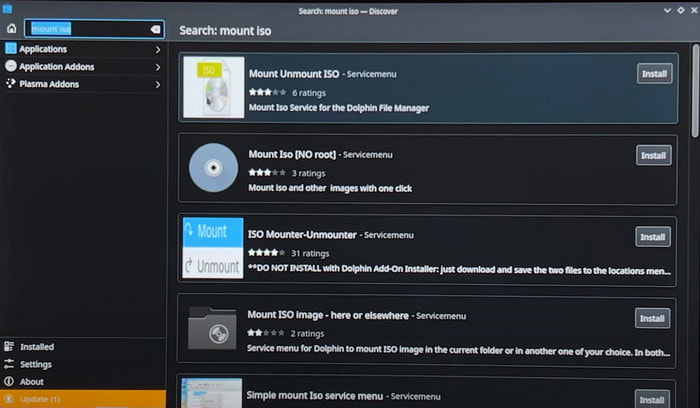The height and width of the screenshot is (408, 700).
Task: Select the 'ISO Mounter-Unmounter' title
Action: pos(302,235)
